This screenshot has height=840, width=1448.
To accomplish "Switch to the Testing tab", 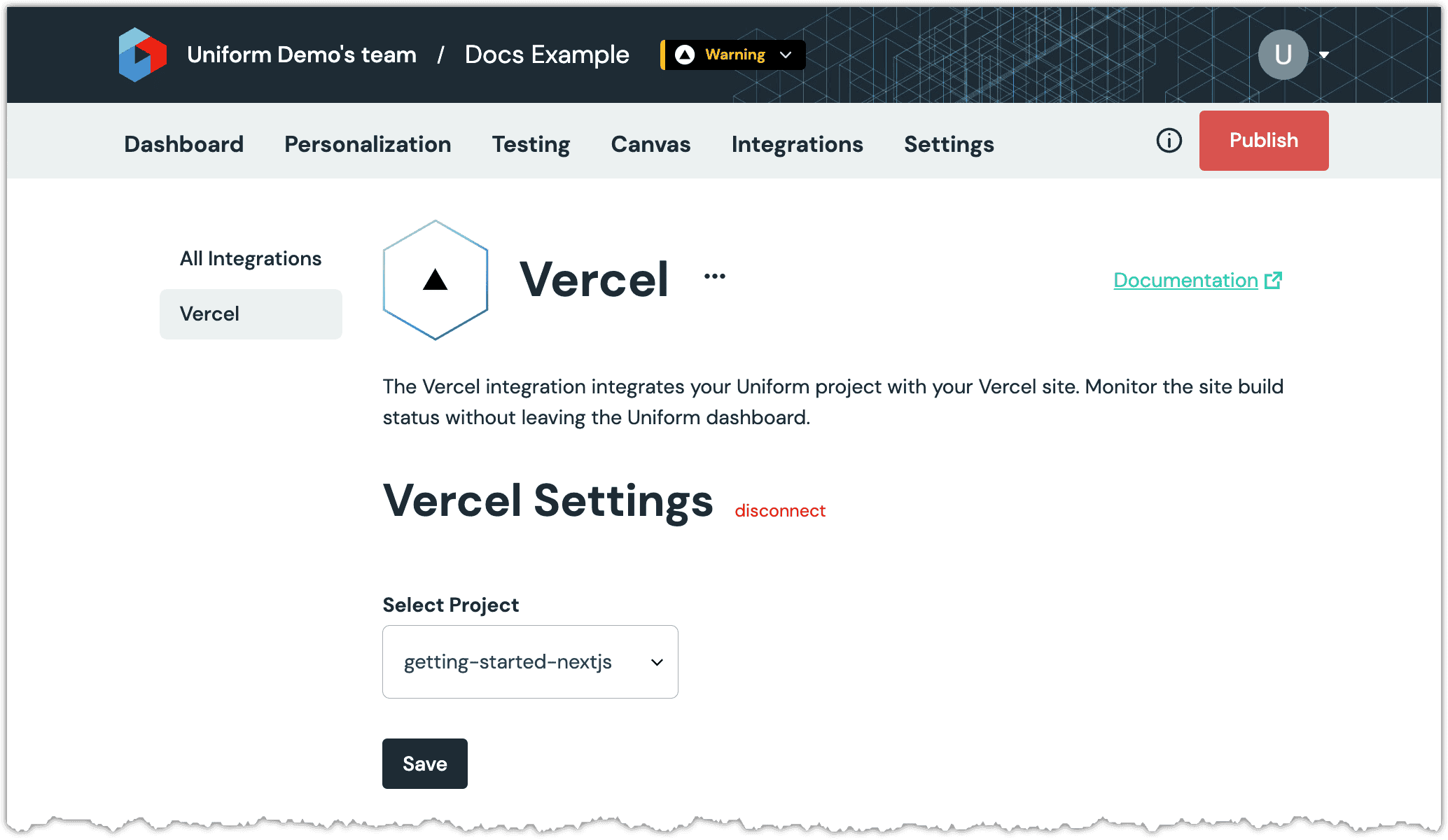I will point(531,144).
